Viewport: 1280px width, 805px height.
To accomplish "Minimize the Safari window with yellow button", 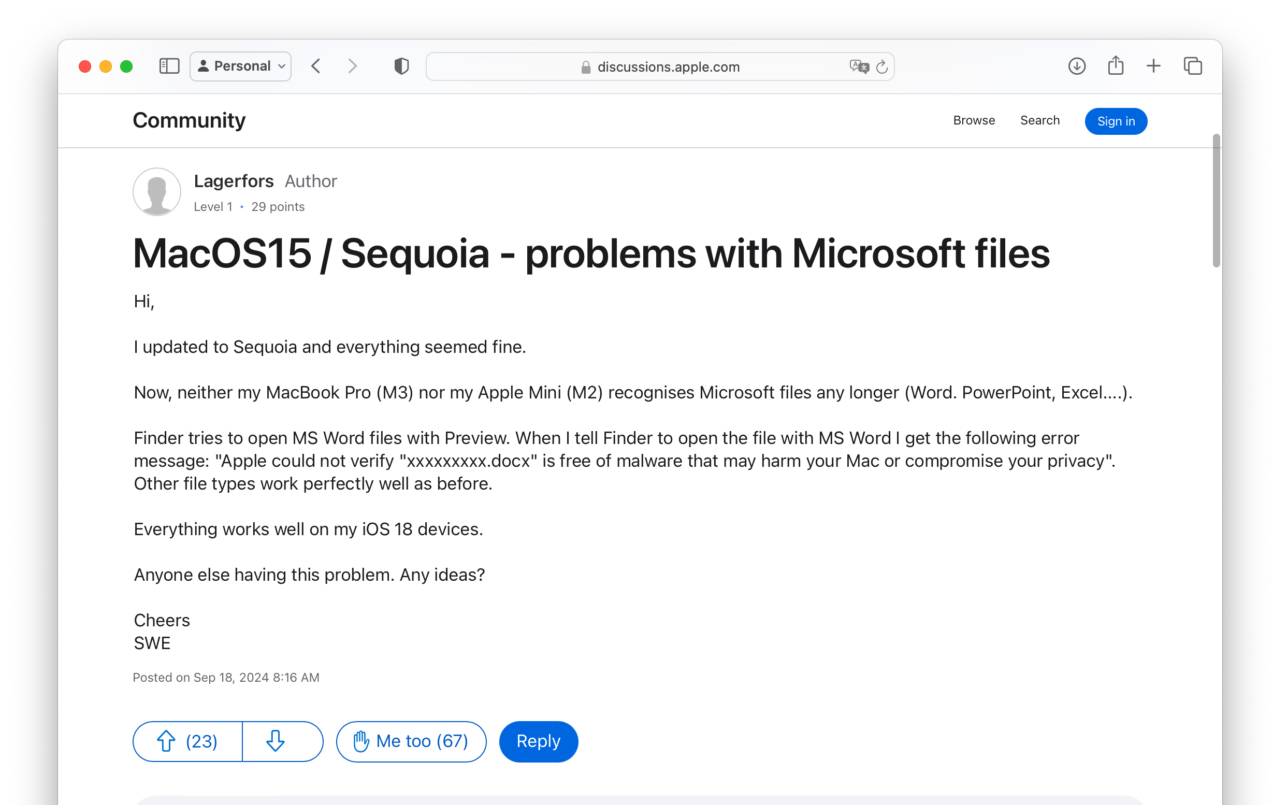I will pyautogui.click(x=105, y=66).
